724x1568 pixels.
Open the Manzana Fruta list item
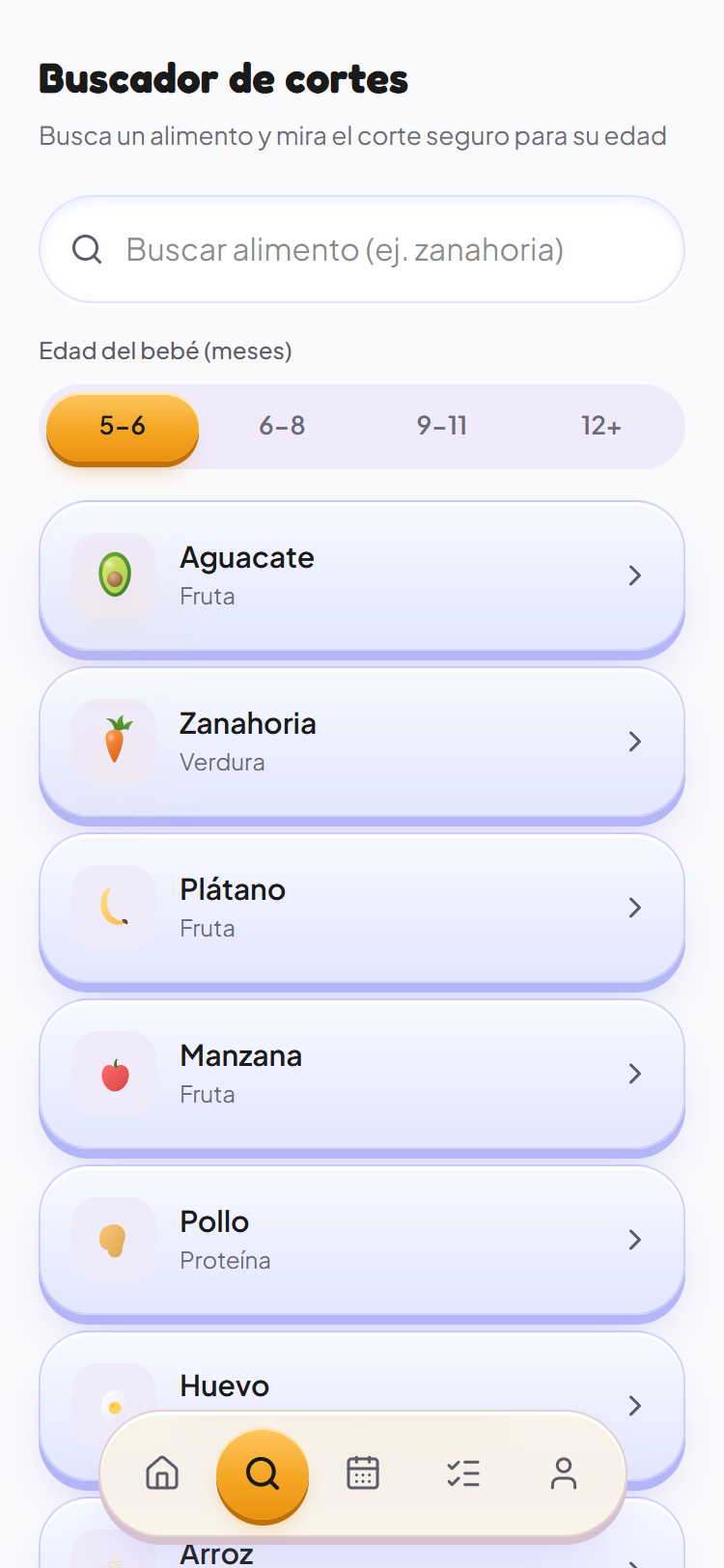click(x=362, y=1075)
